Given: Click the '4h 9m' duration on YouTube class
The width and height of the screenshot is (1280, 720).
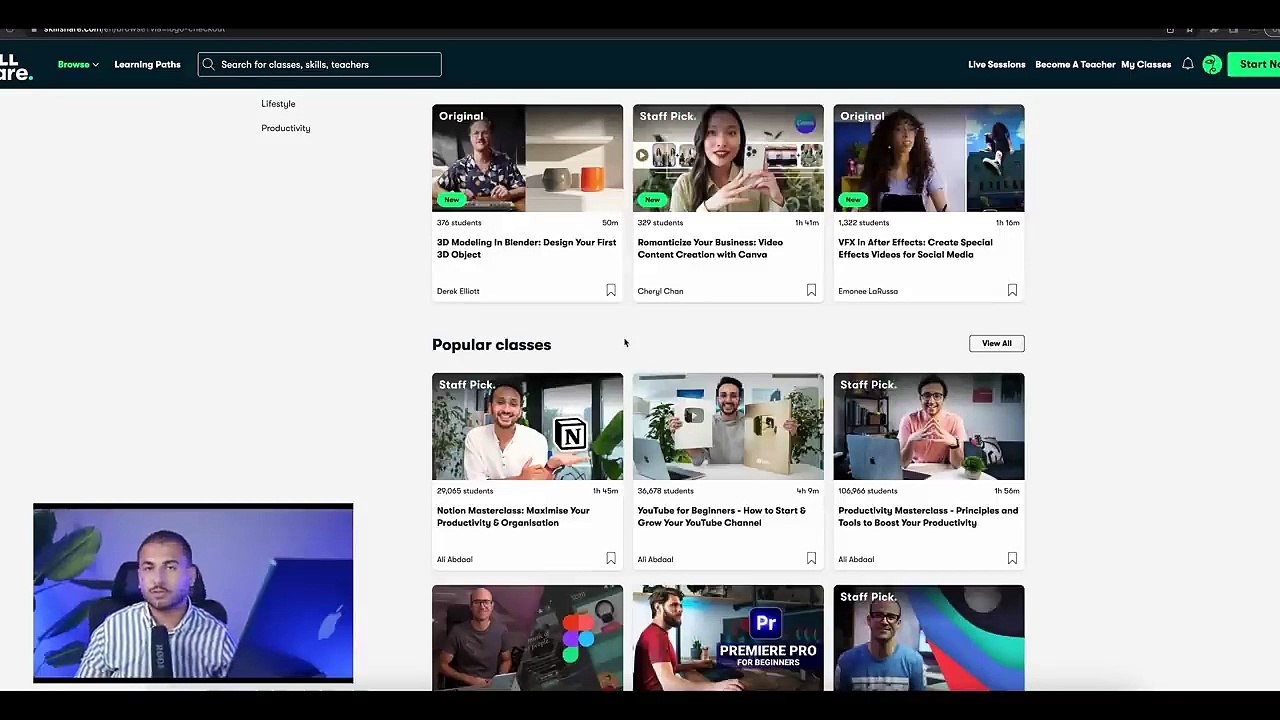Looking at the screenshot, I should [808, 491].
